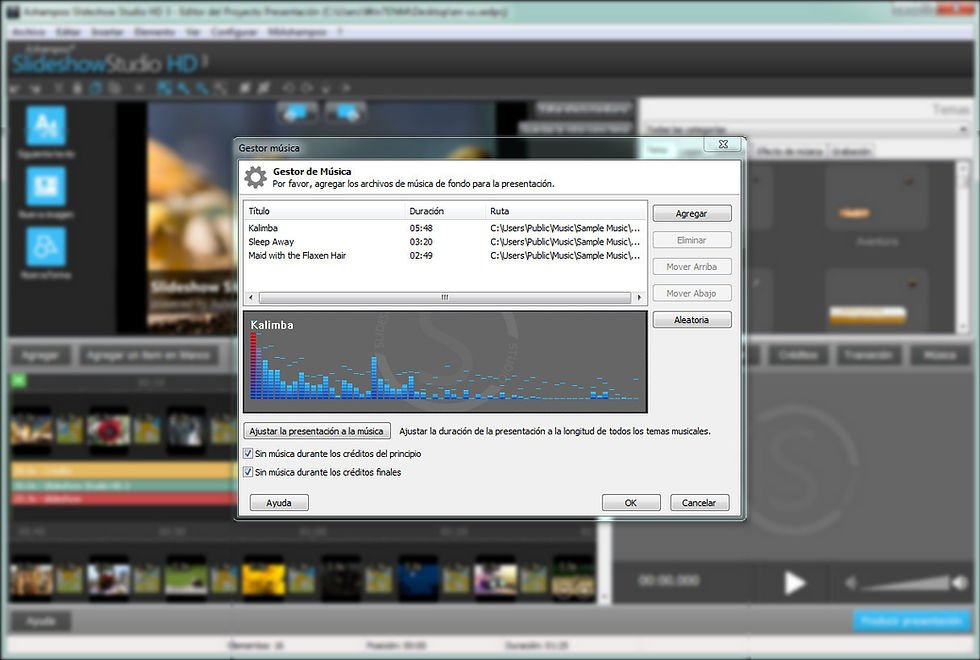Viewport: 980px width, 660px height.
Task: Click the new shape icon in left sidebar
Action: 46,246
